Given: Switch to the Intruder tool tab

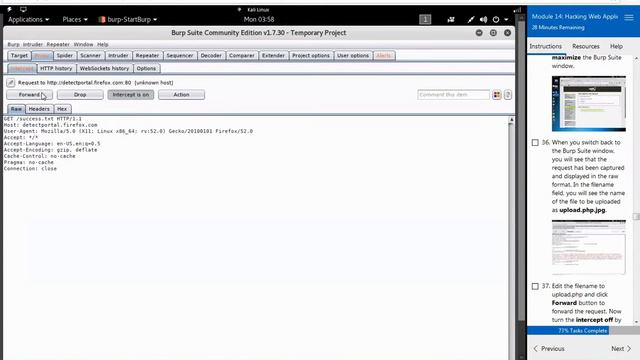Looking at the screenshot, I should (118, 56).
